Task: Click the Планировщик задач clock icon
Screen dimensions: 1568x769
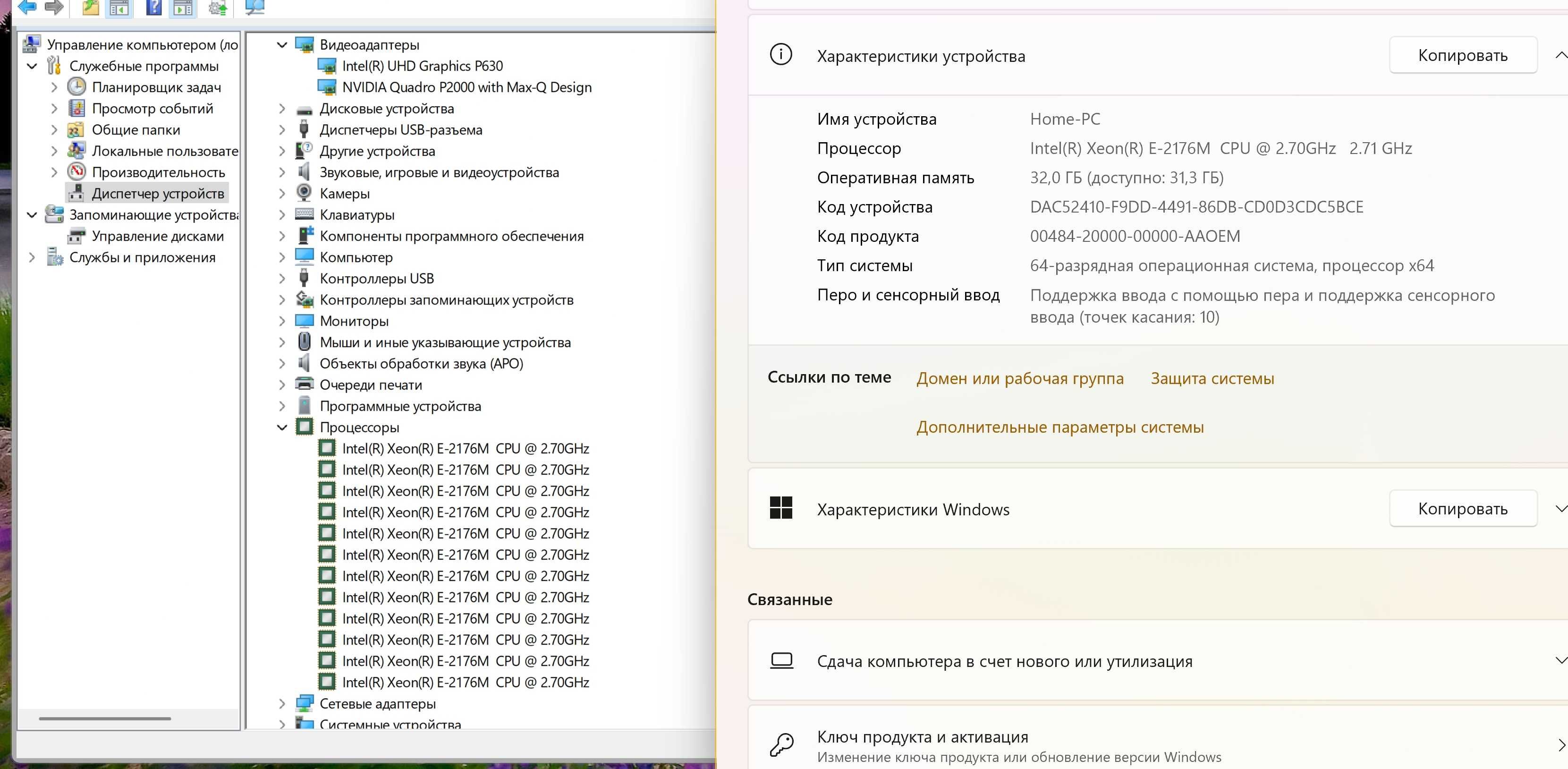Action: [76, 86]
